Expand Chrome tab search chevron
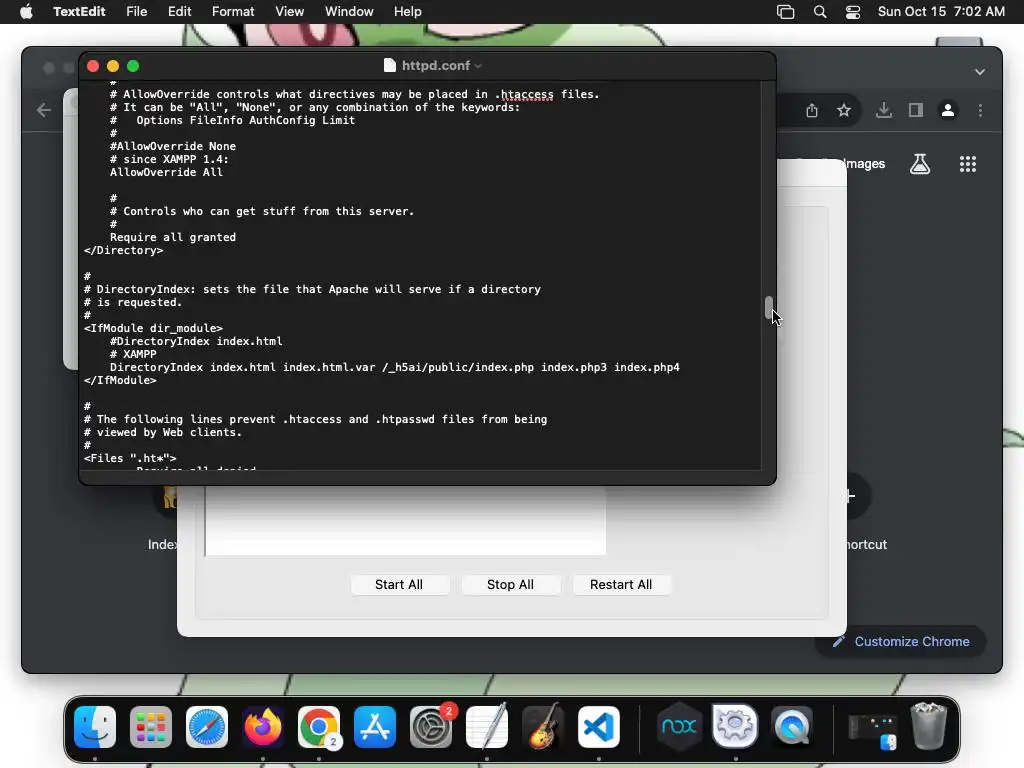 tap(980, 72)
